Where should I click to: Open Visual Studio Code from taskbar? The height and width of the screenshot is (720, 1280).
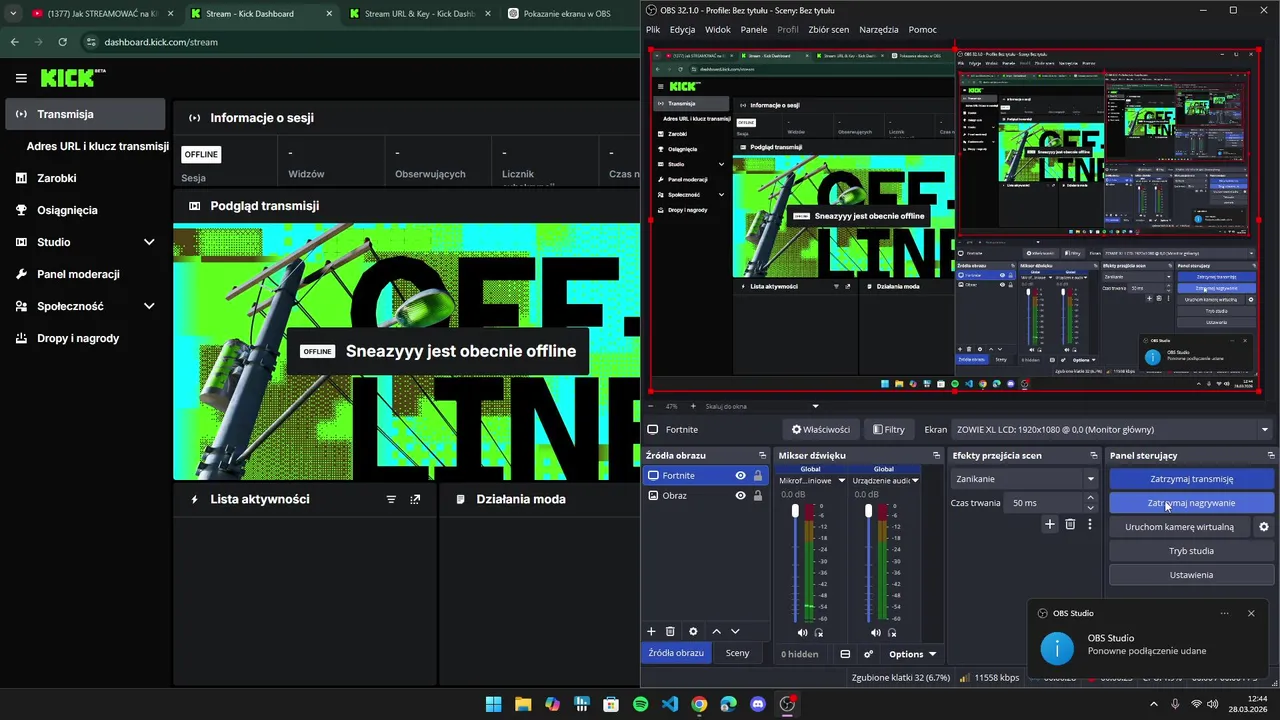click(670, 704)
